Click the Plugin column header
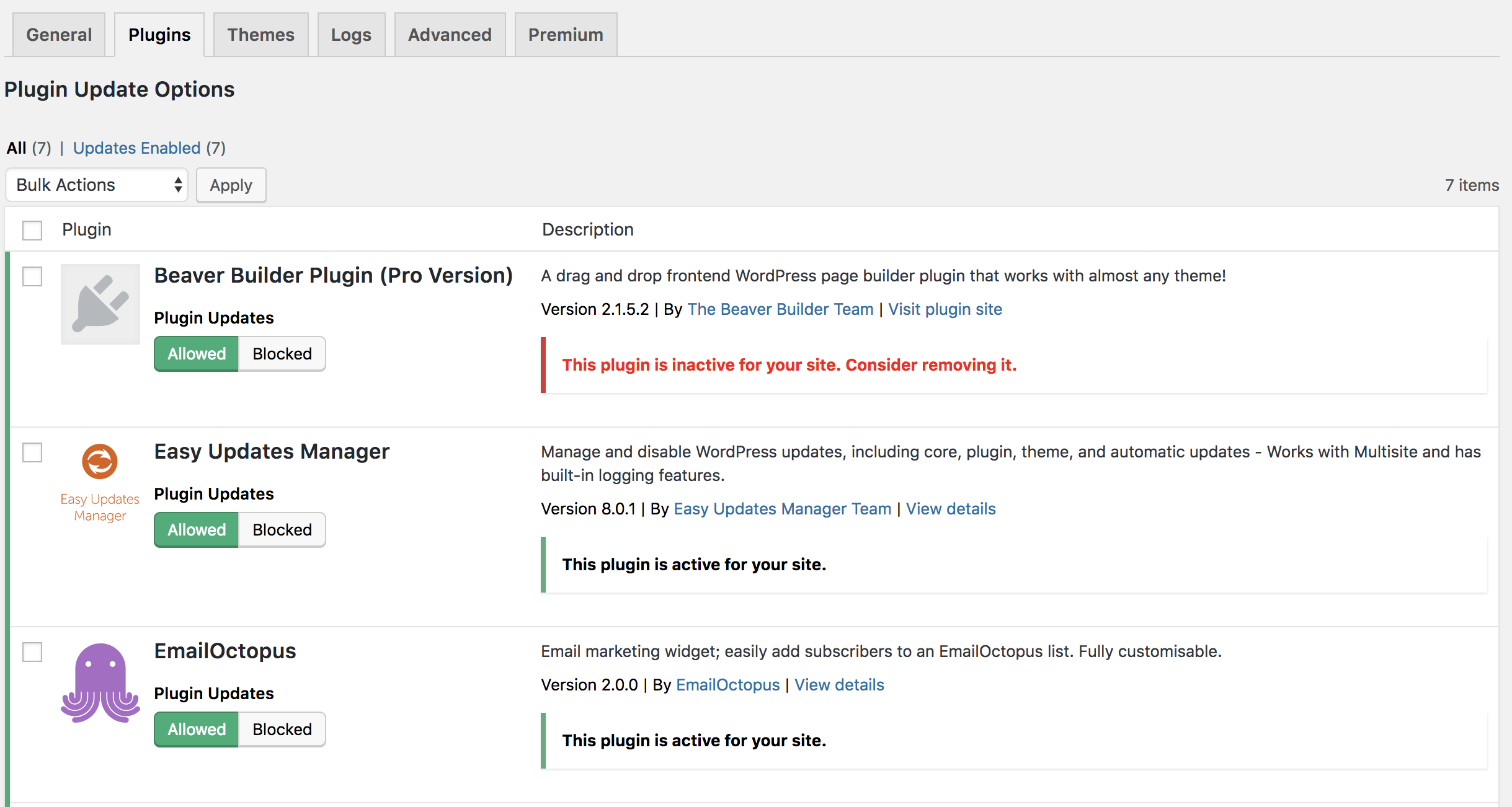The width and height of the screenshot is (1512, 807). [x=87, y=229]
